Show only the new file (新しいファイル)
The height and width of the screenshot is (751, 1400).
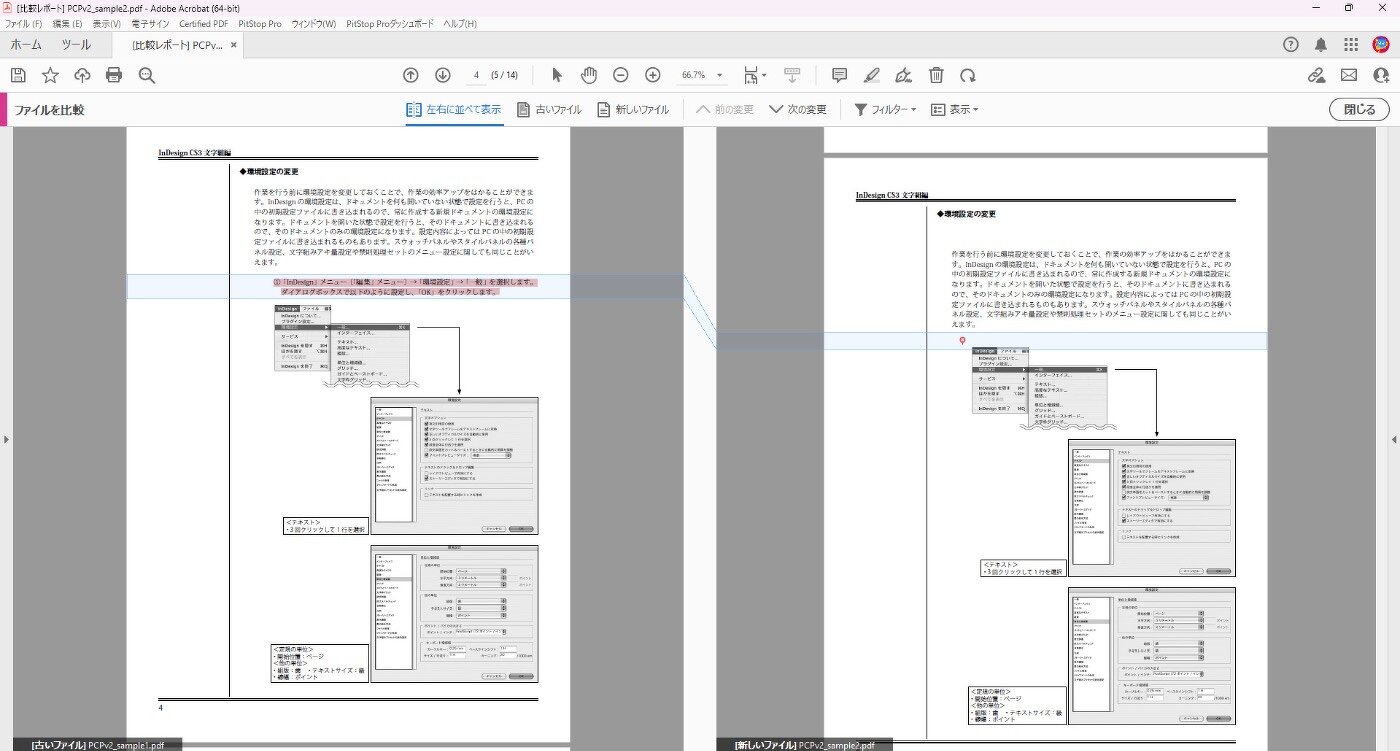pos(632,110)
